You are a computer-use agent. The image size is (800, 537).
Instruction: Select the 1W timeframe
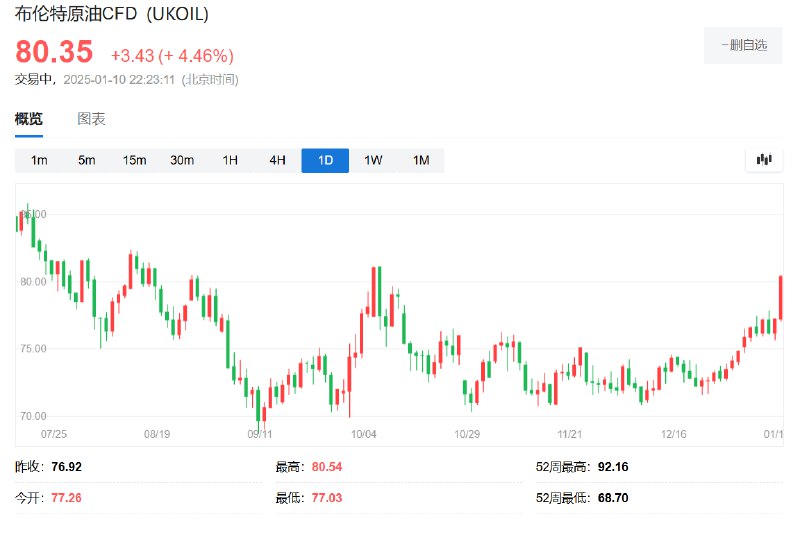(x=373, y=160)
